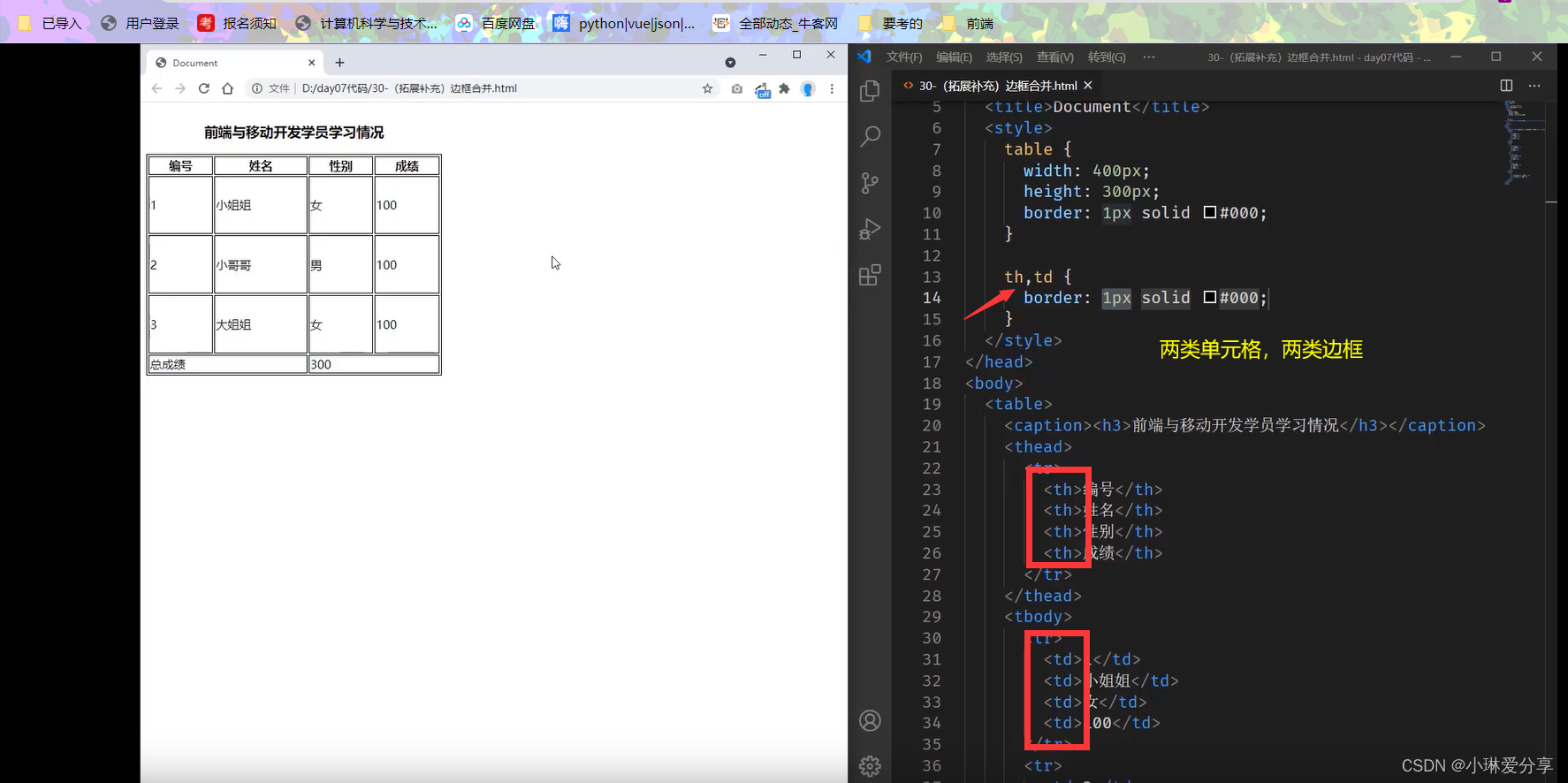
Task: Open the 百度网盘 bookmark
Action: [496, 23]
